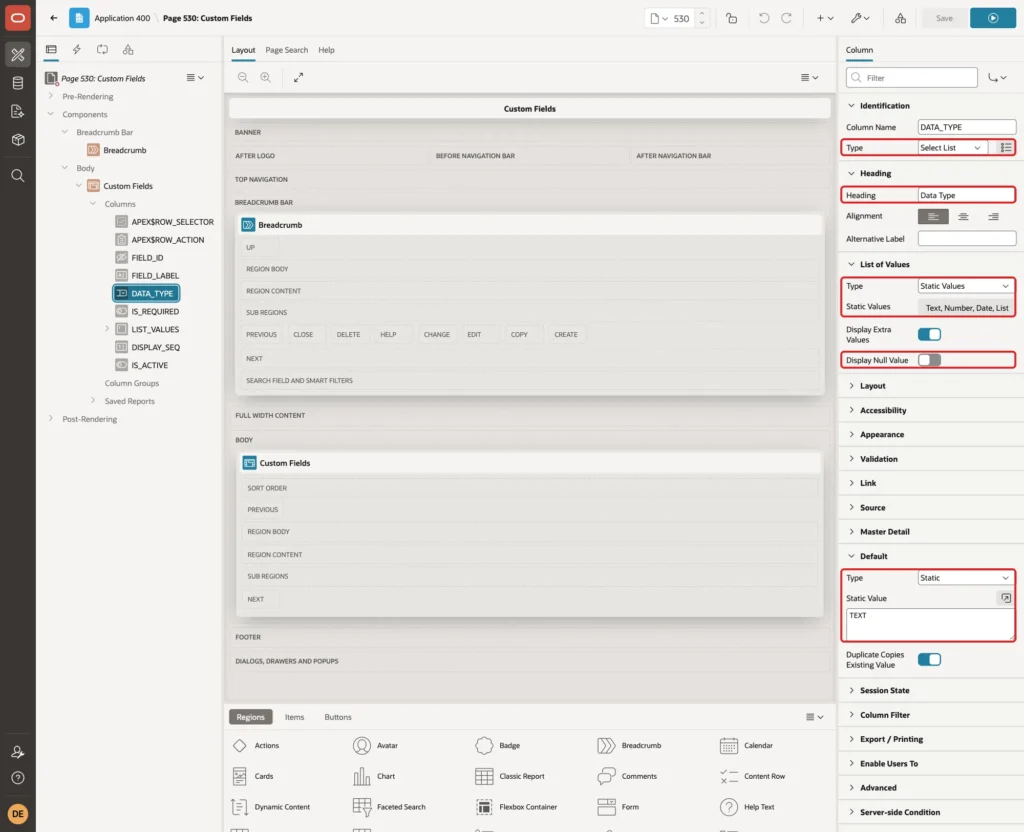
Task: Collapse the Identification property group
Action: pyautogui.click(x=852, y=106)
